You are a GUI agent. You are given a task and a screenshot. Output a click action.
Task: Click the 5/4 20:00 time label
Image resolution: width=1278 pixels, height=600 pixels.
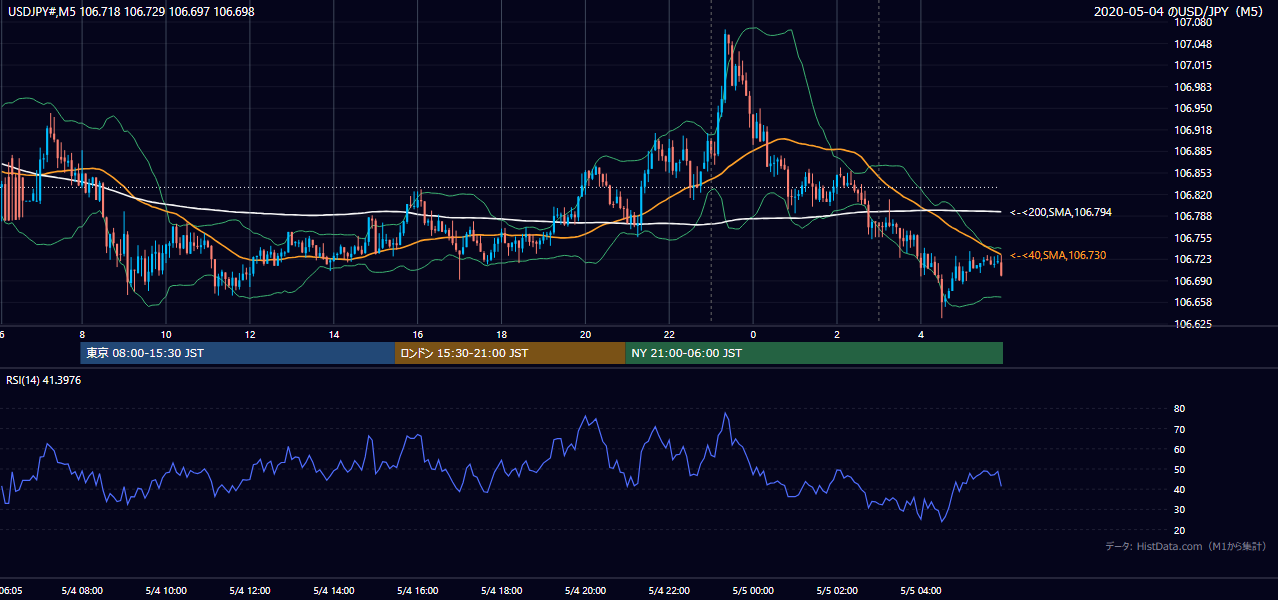(x=586, y=591)
